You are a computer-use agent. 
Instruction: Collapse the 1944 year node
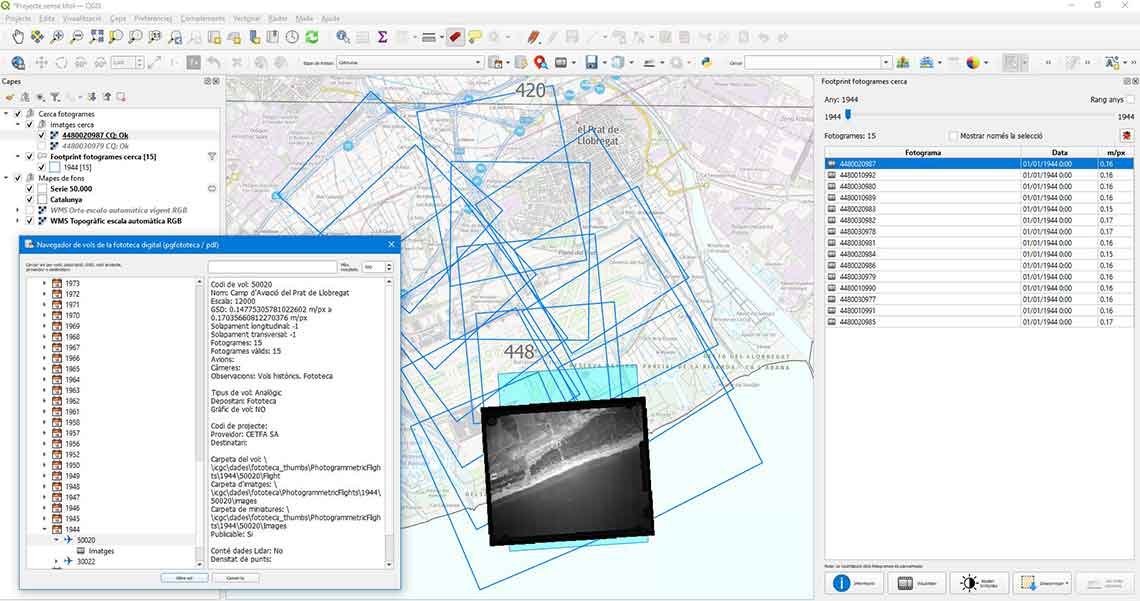click(44, 529)
